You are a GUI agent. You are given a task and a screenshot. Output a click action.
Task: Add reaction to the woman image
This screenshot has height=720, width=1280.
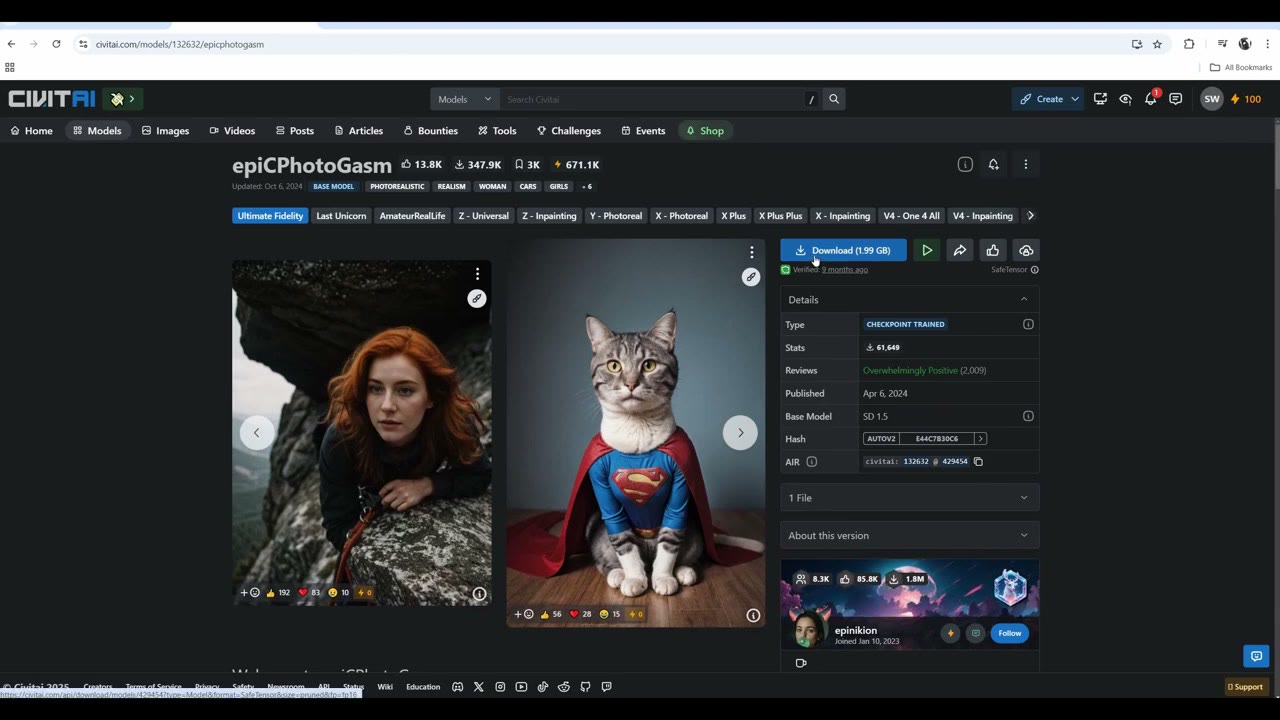[250, 592]
